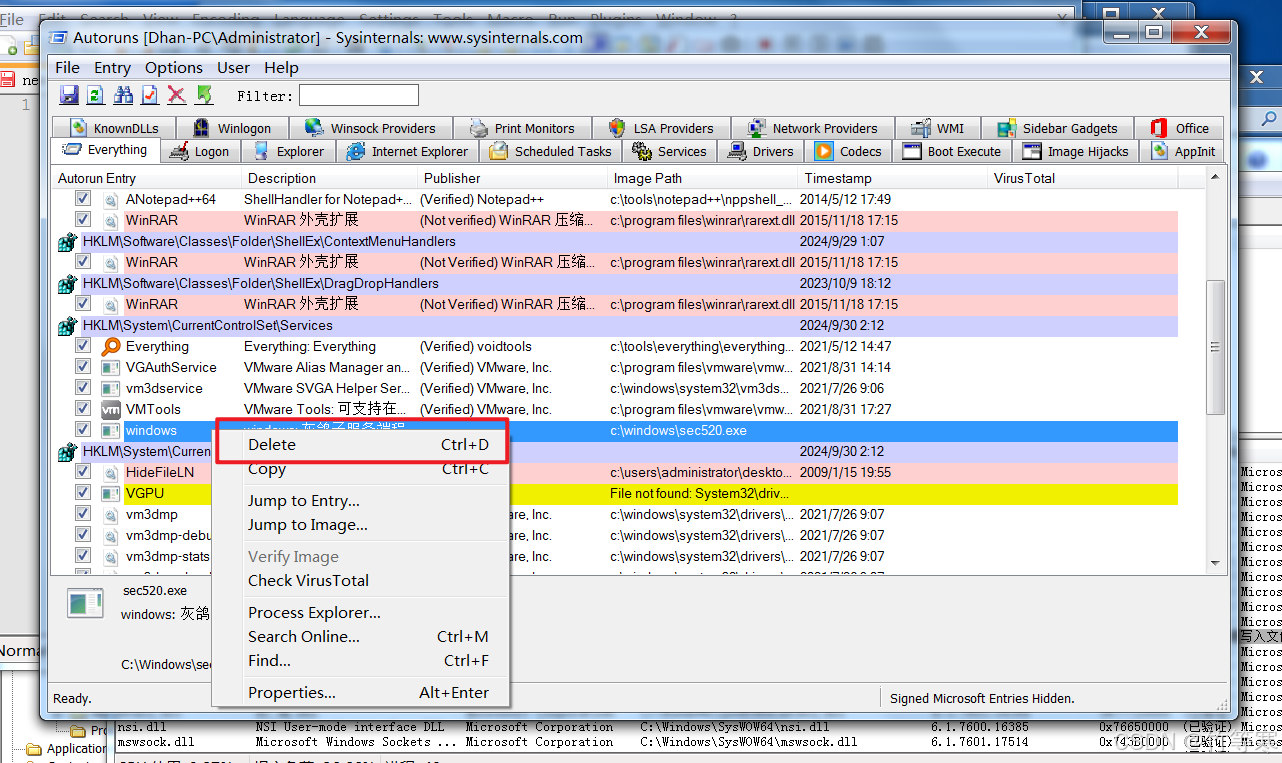
Task: Click the red X Delete toolbar icon
Action: (x=177, y=95)
